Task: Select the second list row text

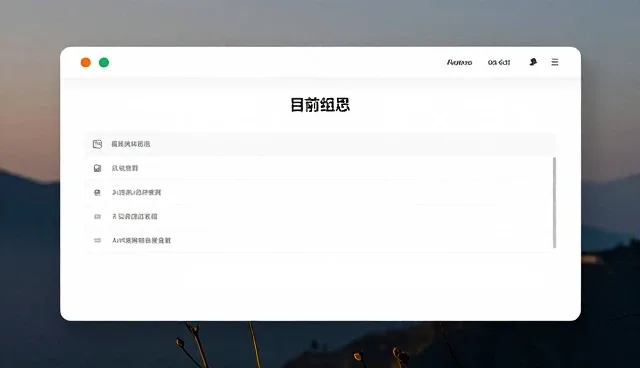Action: [x=125, y=168]
